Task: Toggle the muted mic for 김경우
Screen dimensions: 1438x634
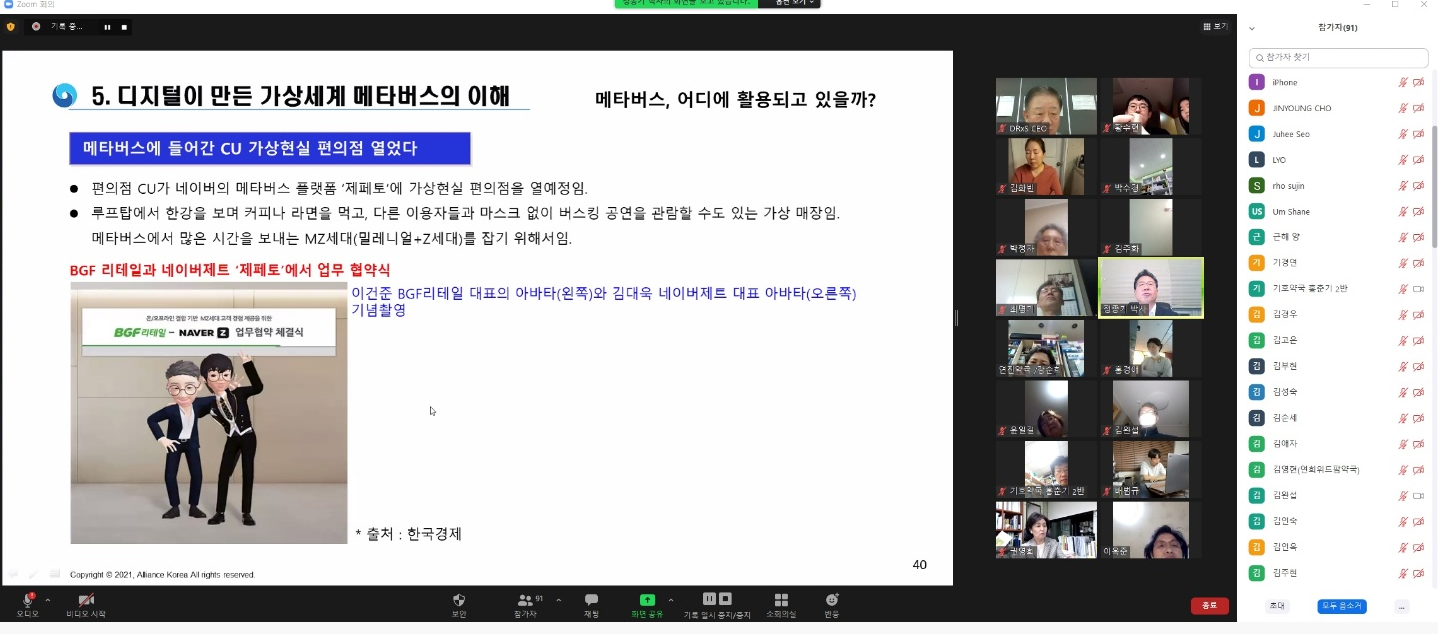Action: tap(1403, 315)
